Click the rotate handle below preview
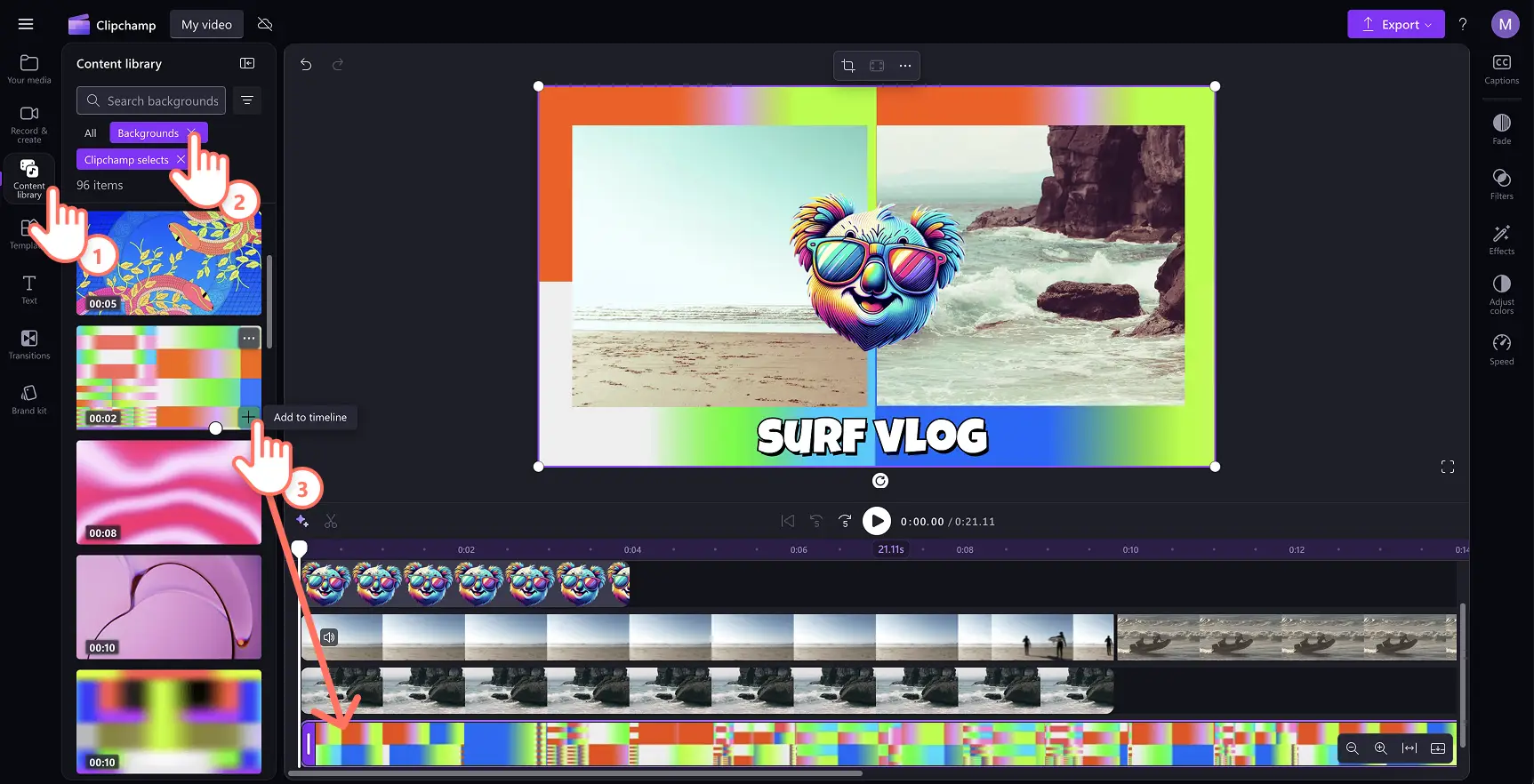 tap(880, 481)
